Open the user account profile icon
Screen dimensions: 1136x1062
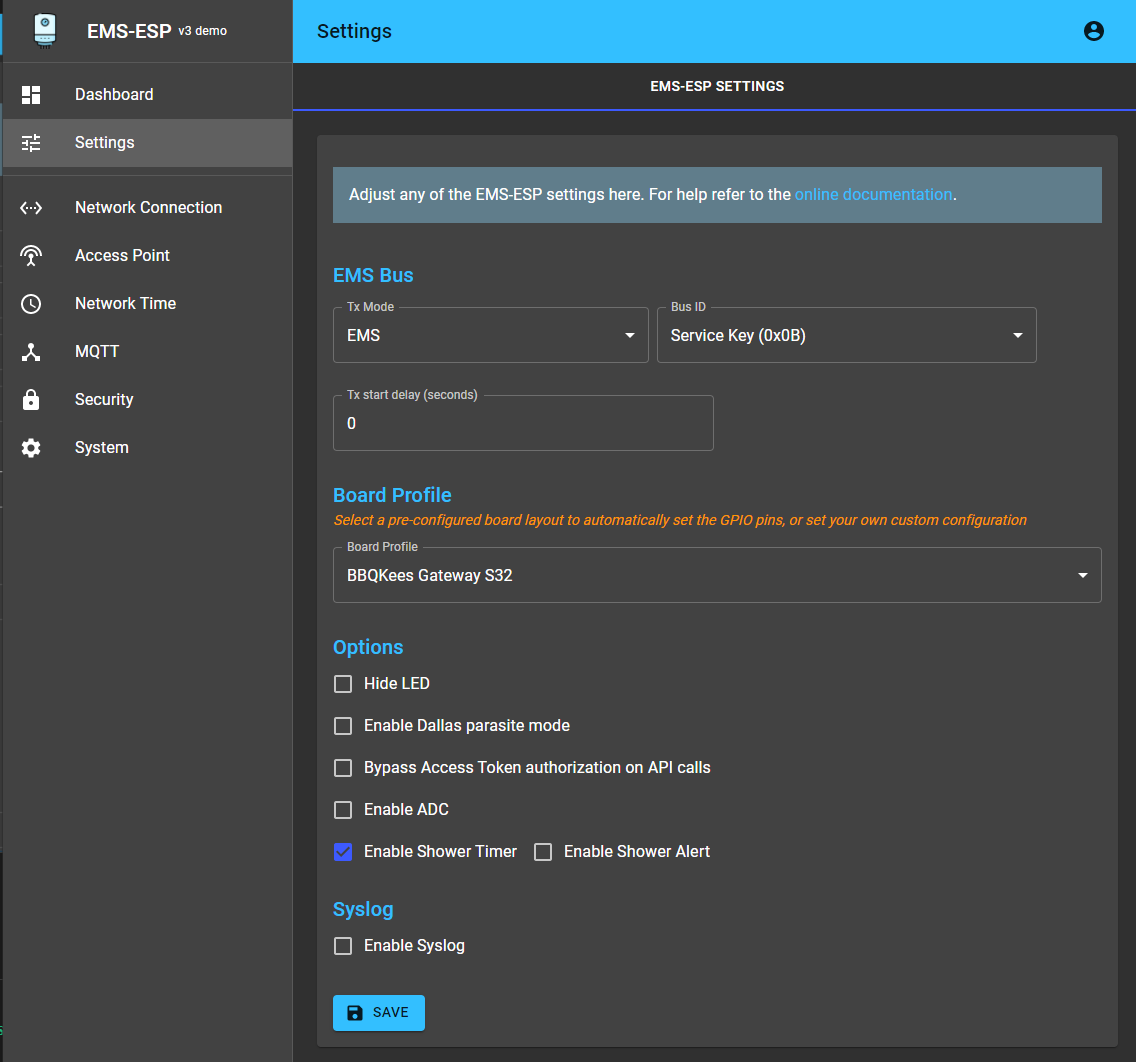(x=1094, y=31)
